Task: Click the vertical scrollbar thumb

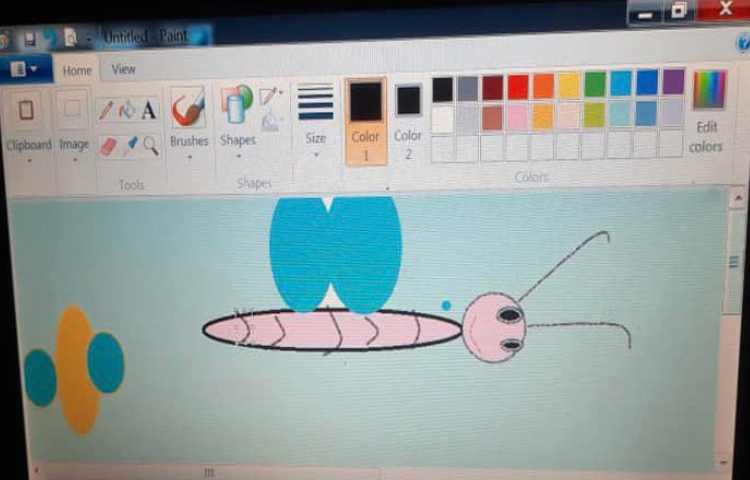Action: (x=734, y=262)
